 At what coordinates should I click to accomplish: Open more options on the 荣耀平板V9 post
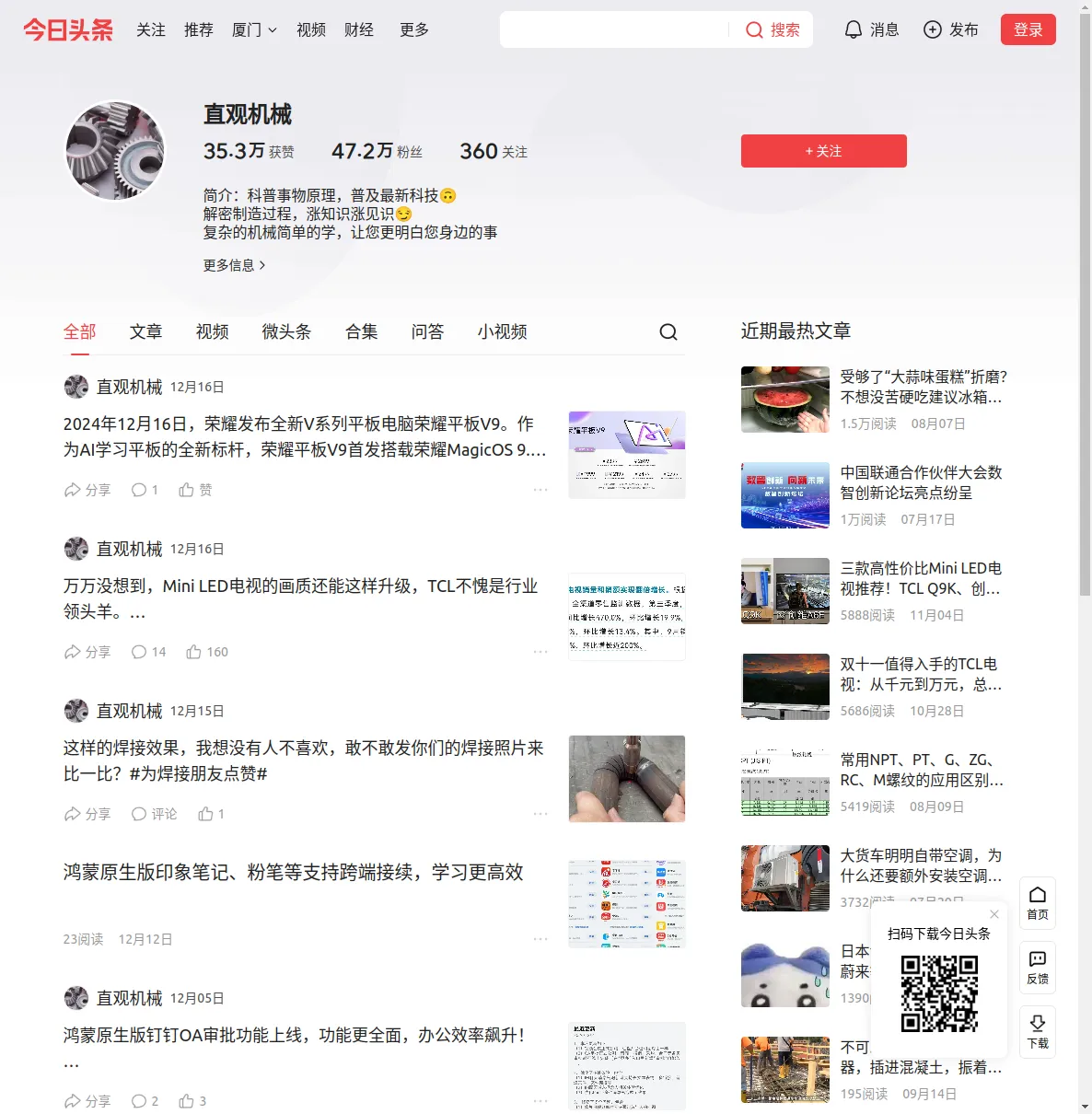tap(540, 490)
